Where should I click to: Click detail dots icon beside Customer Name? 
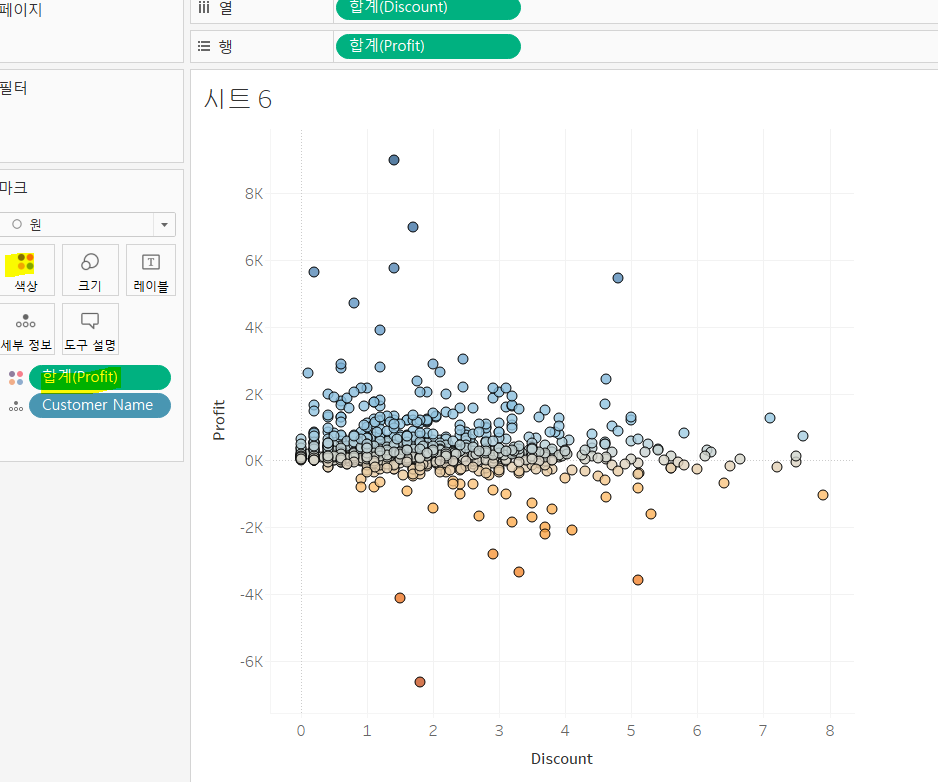coord(16,406)
